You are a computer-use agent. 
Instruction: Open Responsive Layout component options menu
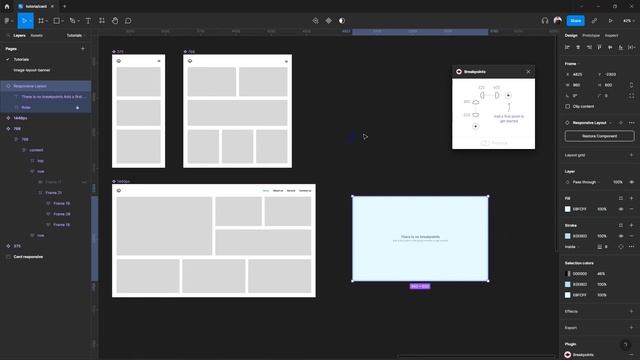tap(631, 123)
